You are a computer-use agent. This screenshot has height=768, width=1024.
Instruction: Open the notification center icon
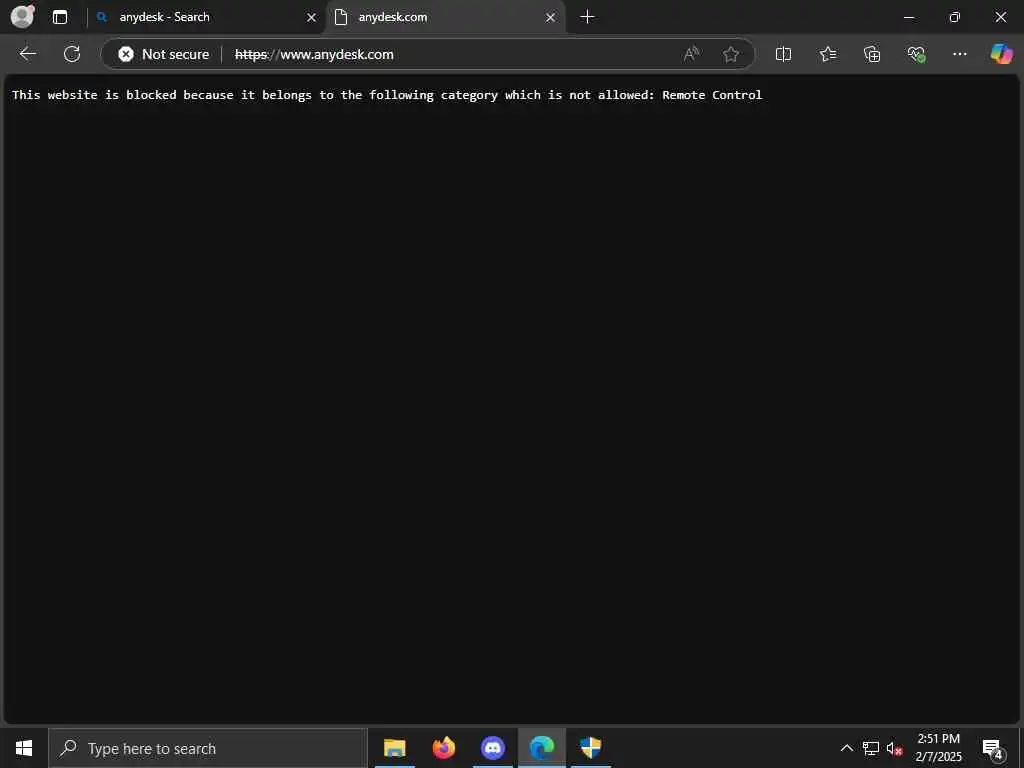[x=993, y=749]
